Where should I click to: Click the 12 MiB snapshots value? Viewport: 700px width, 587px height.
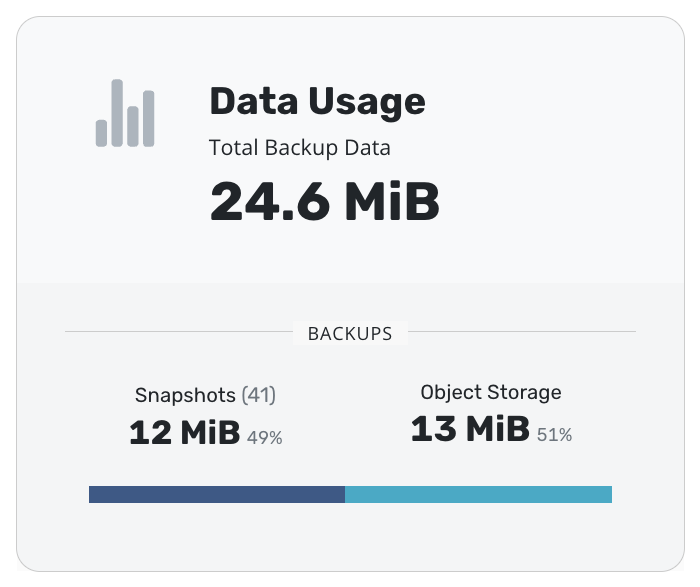point(184,433)
